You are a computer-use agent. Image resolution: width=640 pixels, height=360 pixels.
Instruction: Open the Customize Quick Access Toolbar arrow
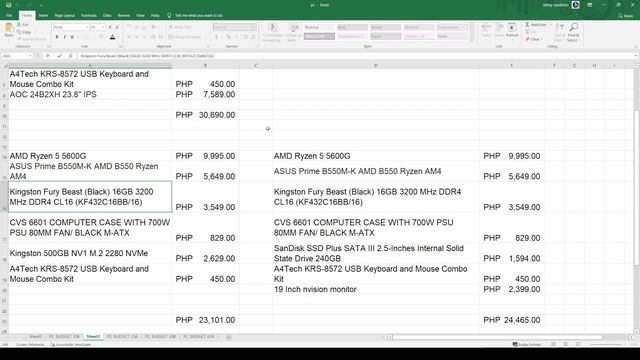(41, 5)
